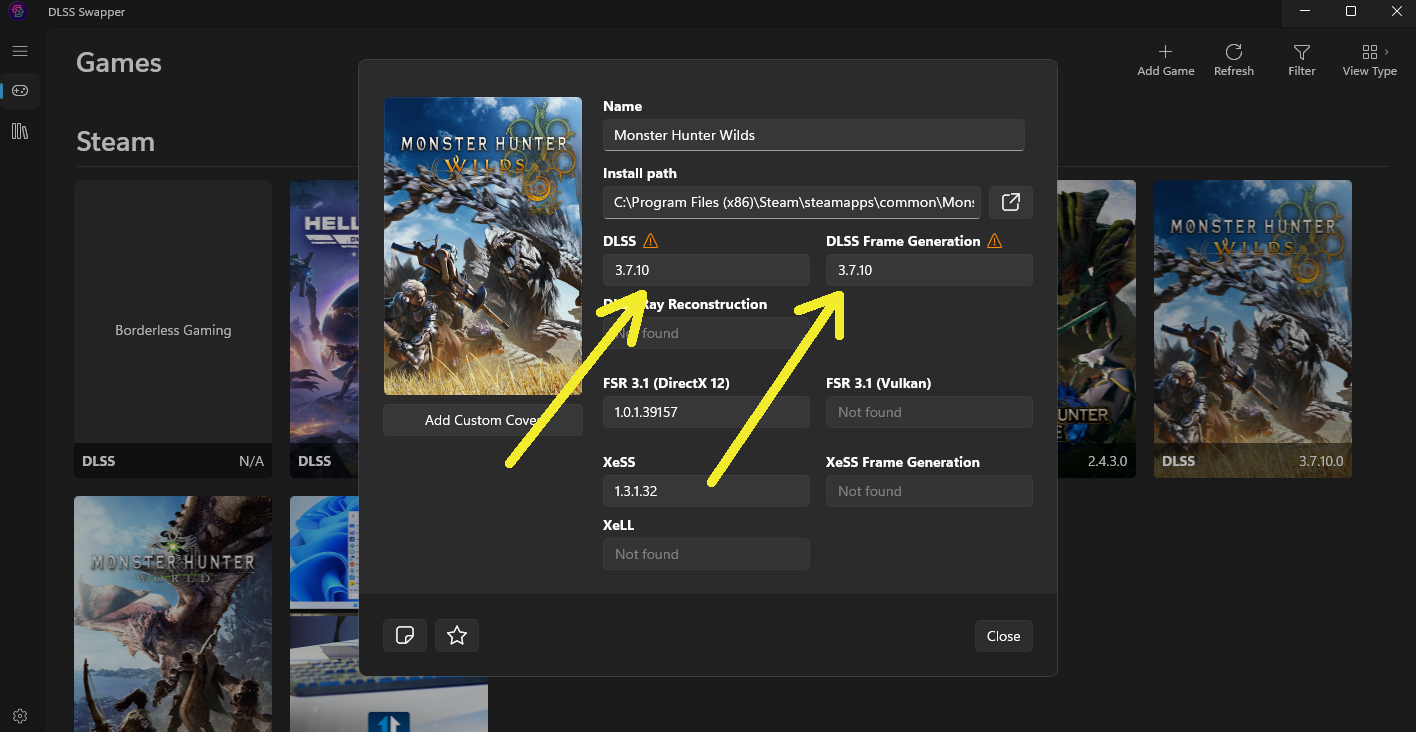Open the install path folder icon button
Viewport: 1416px width, 732px height.
point(1011,202)
